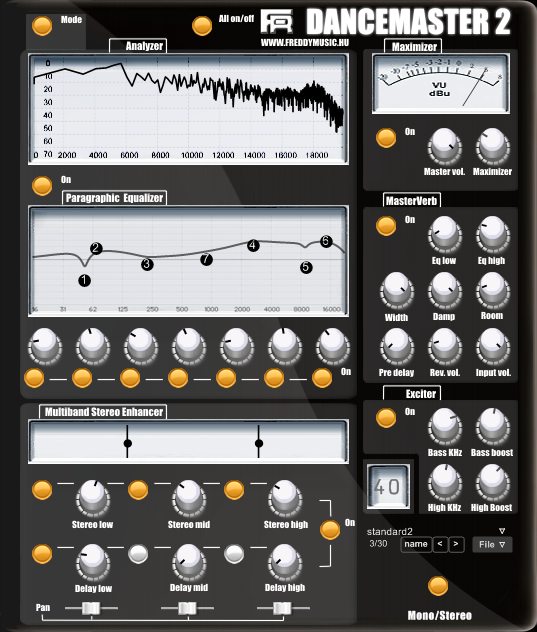Click the Room knob

[492, 291]
